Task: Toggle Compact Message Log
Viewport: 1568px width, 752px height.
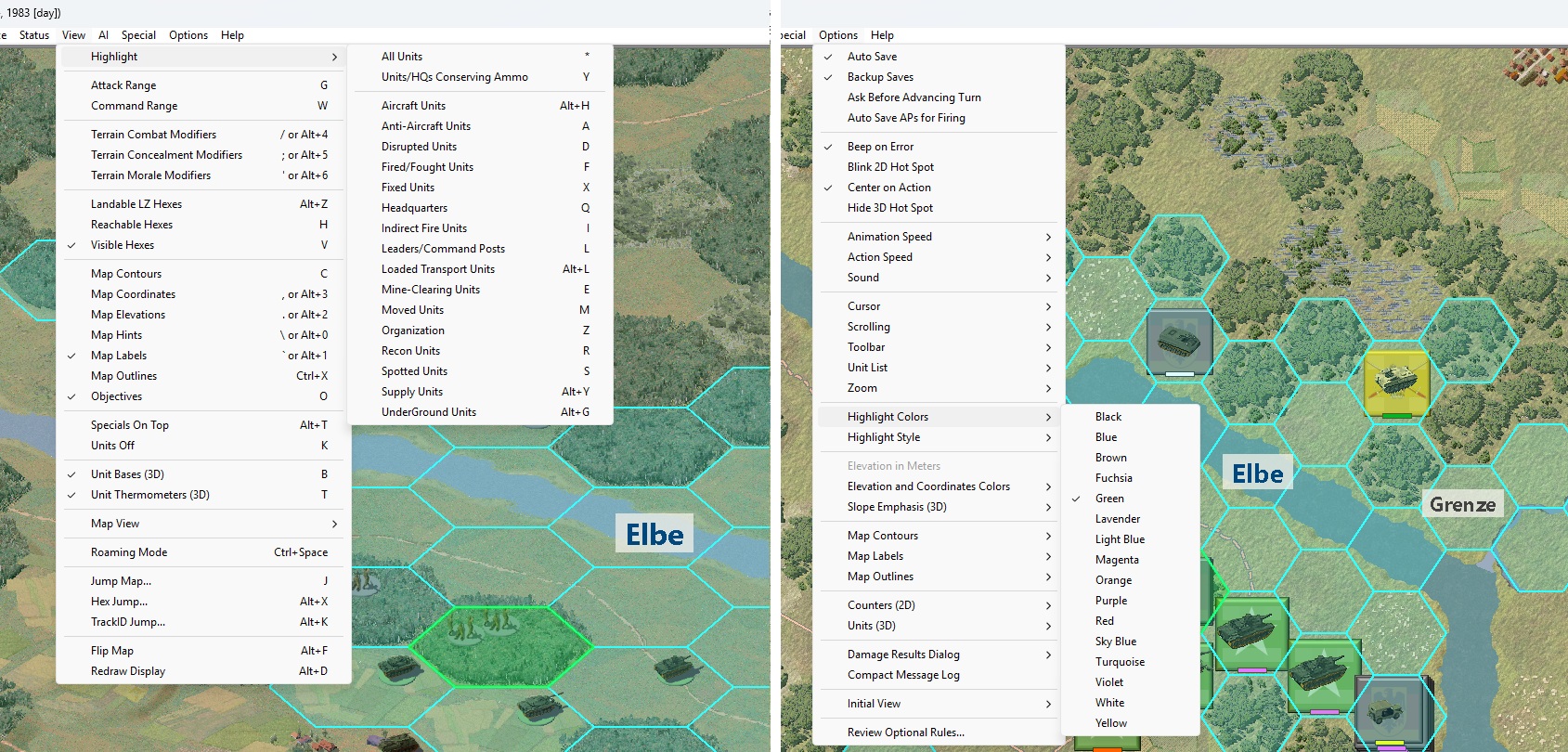Action: coord(939,675)
